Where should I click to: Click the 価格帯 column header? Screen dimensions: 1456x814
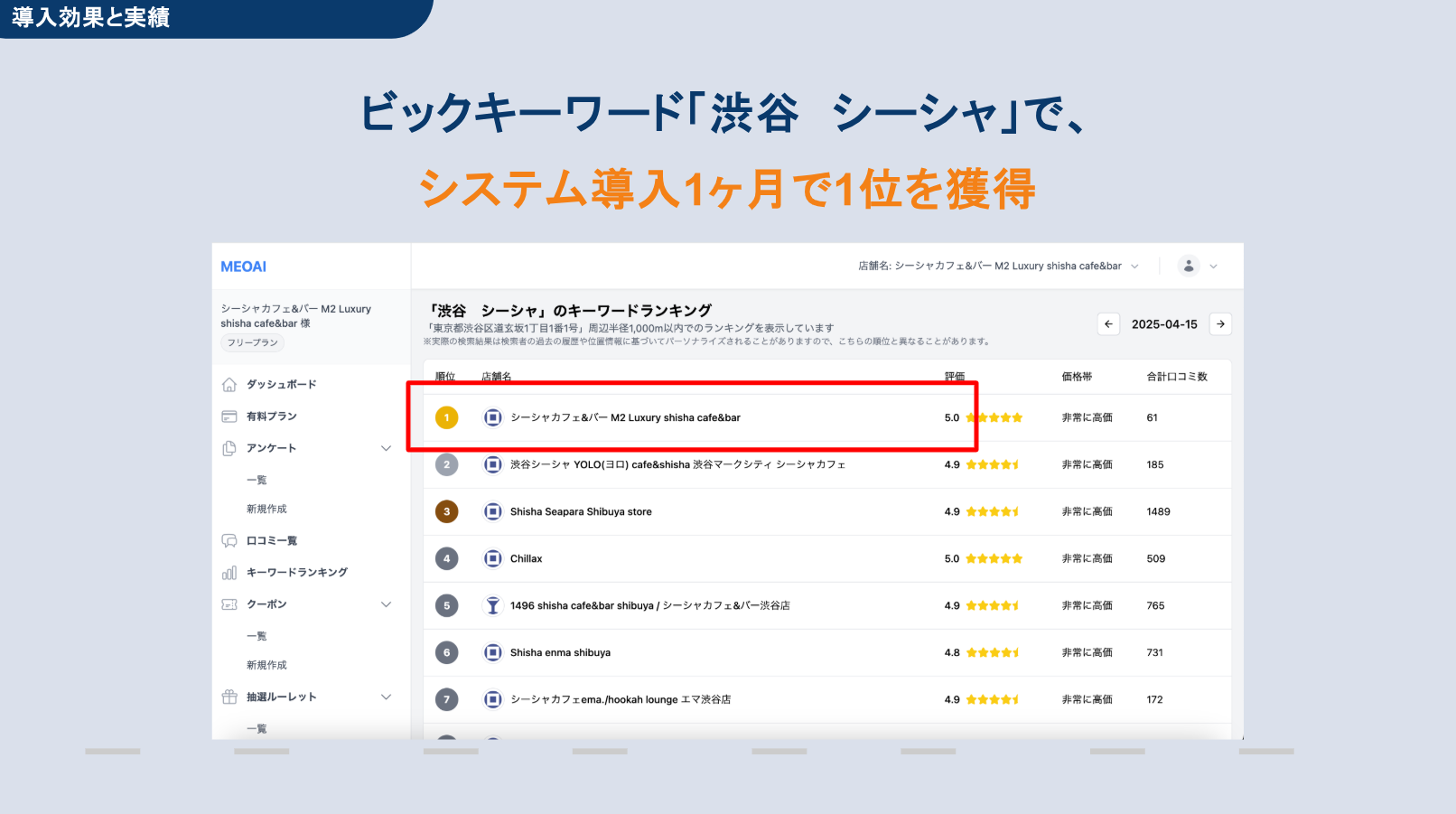(x=1077, y=377)
